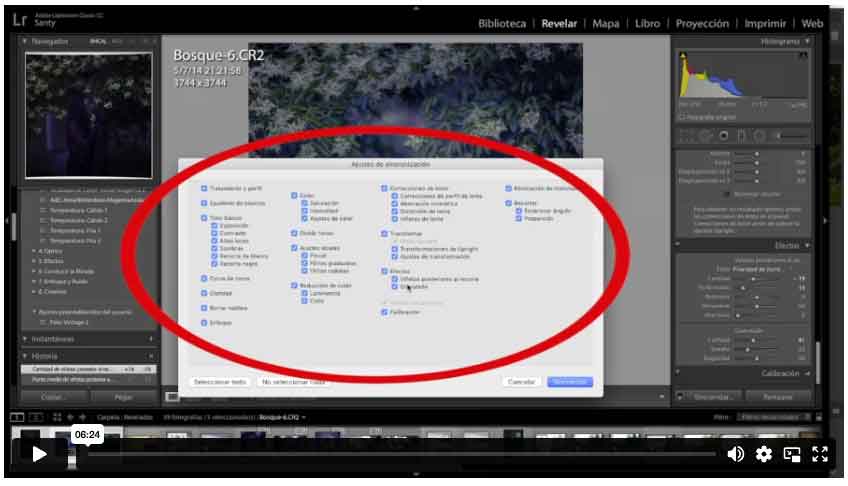
Task: Open the Biblioteca module
Action: coord(502,23)
